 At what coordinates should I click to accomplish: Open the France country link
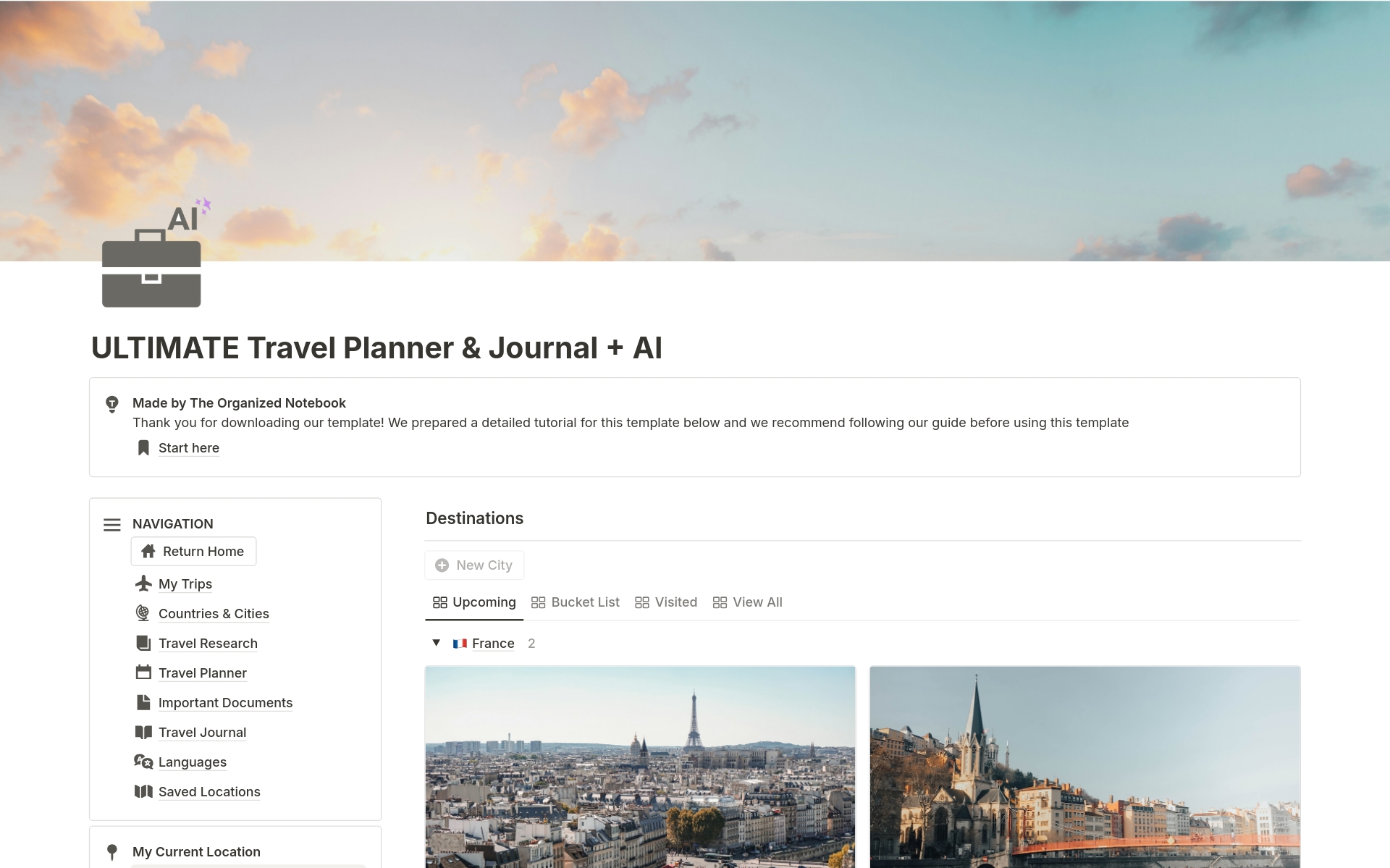pos(493,643)
